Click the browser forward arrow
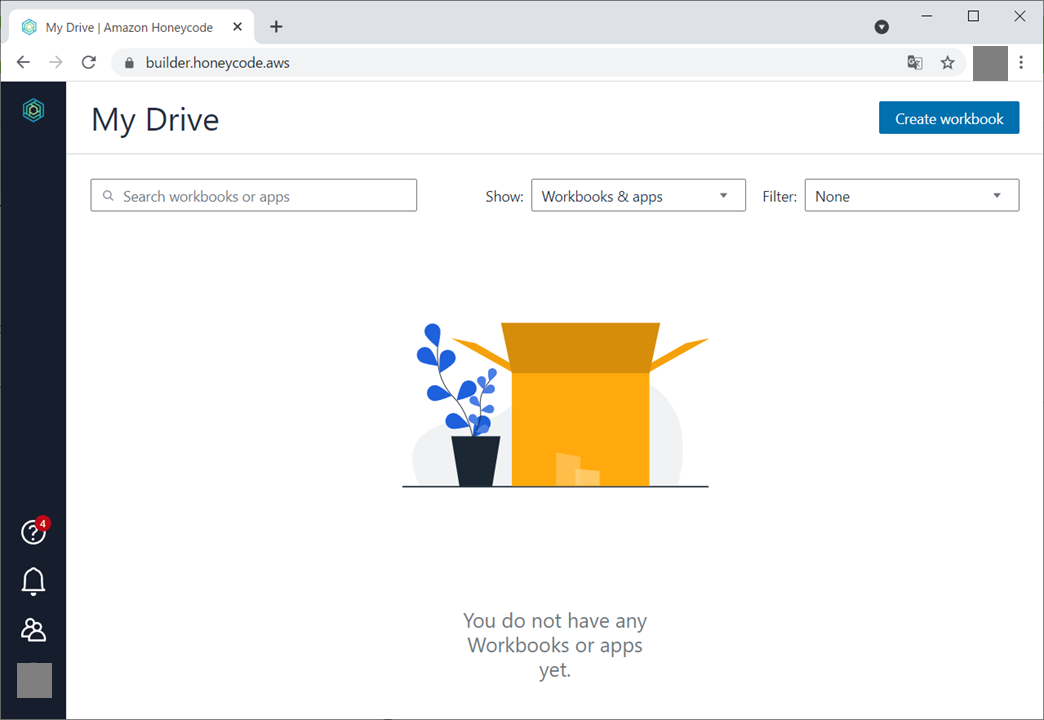 pyautogui.click(x=56, y=63)
